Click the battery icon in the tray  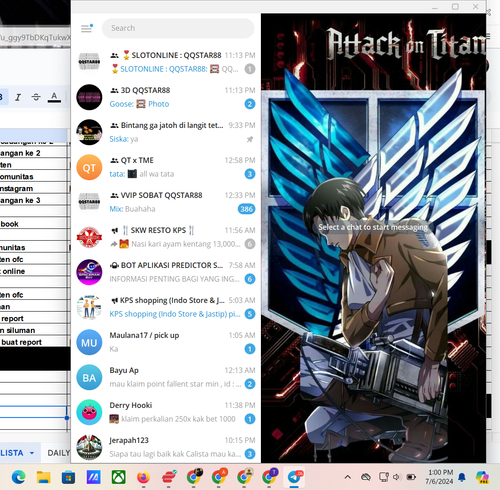point(411,477)
